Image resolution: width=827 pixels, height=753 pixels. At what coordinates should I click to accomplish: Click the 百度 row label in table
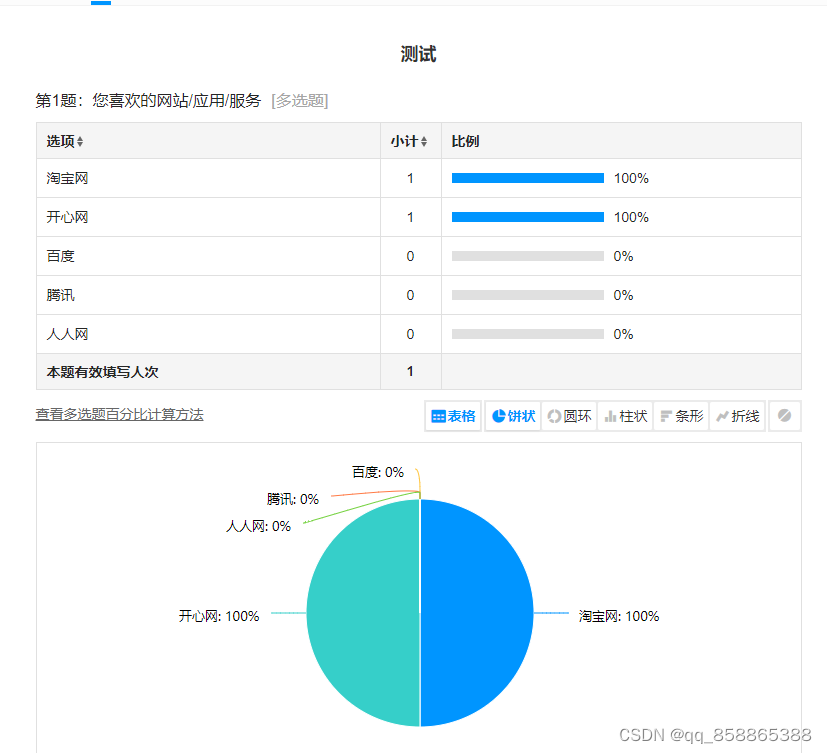pyautogui.click(x=61, y=256)
